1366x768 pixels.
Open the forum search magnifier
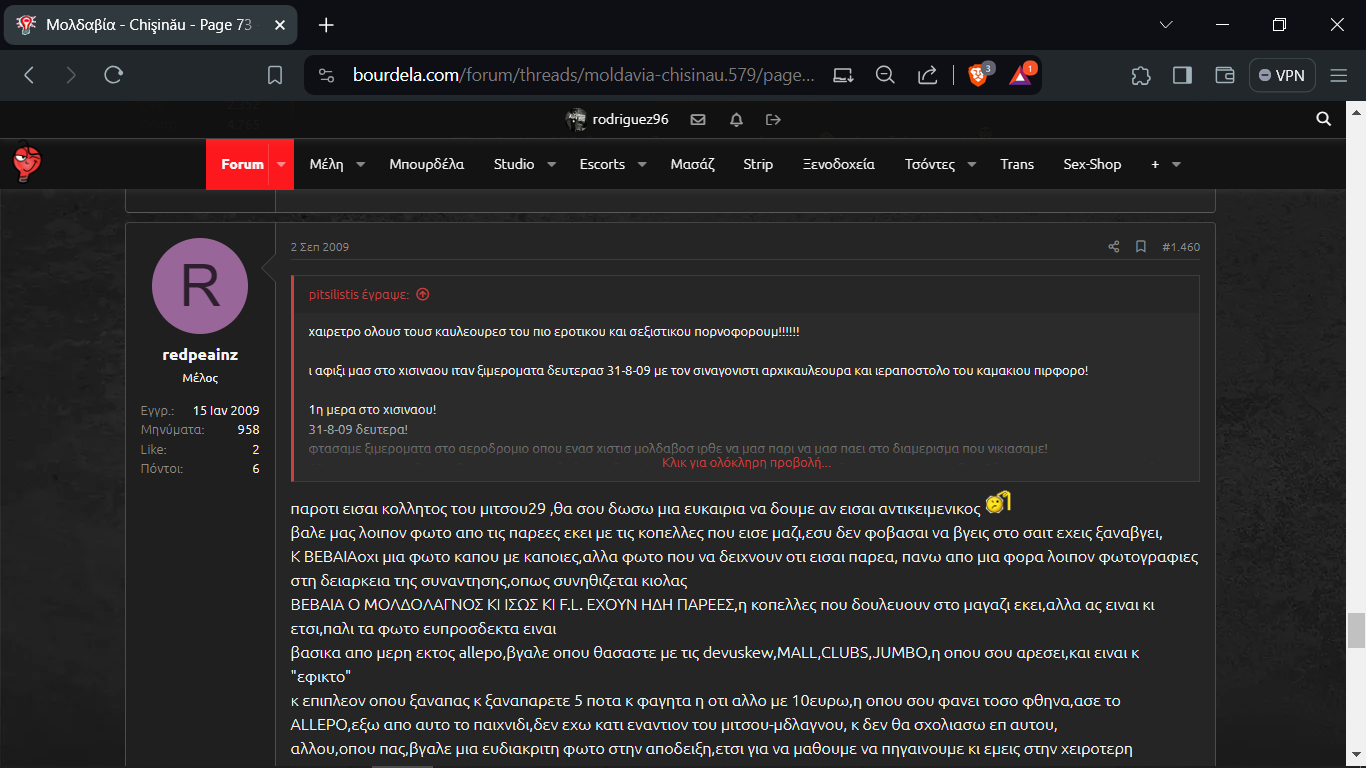click(1323, 119)
